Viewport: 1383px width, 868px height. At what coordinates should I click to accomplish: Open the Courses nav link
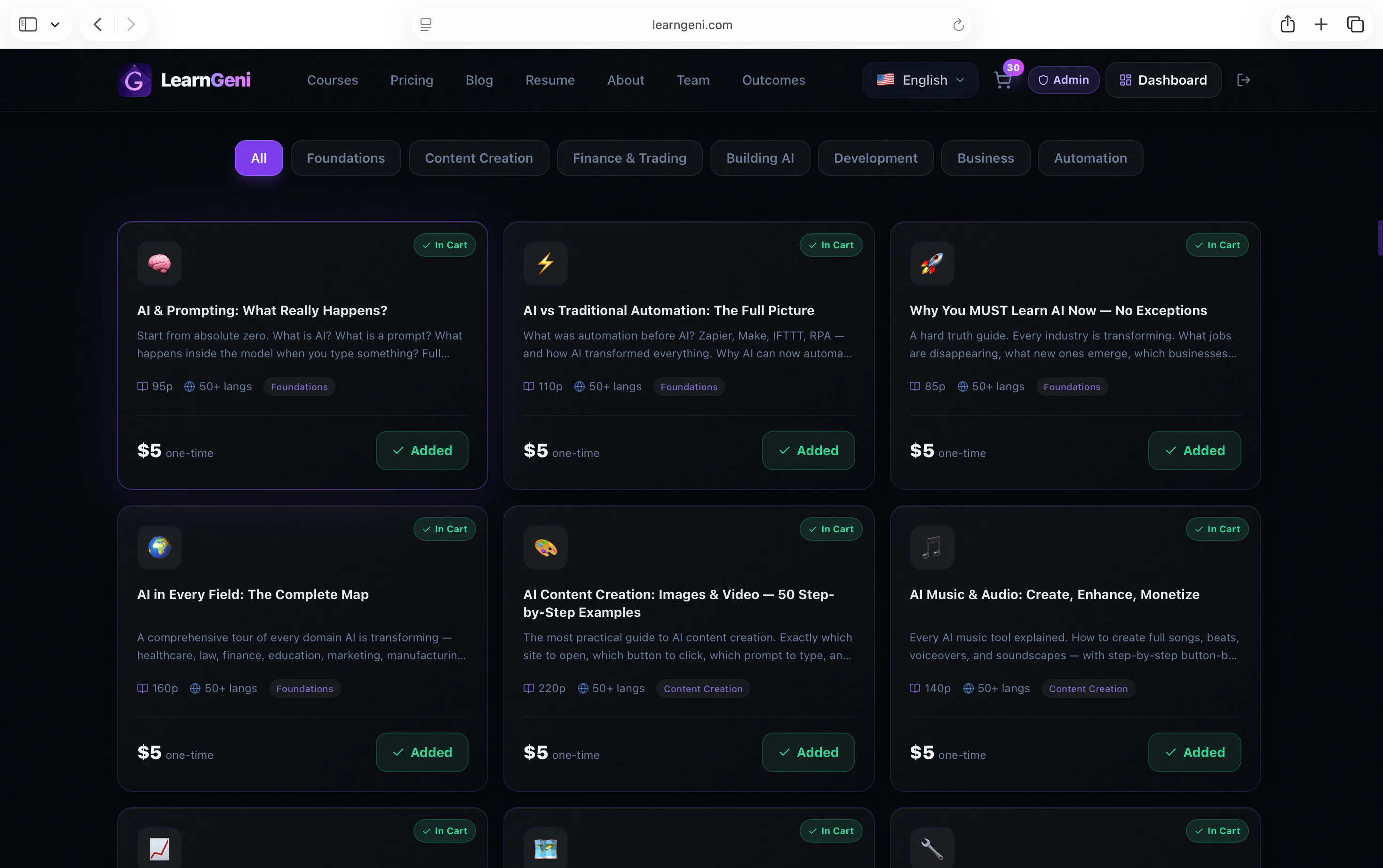pos(333,80)
